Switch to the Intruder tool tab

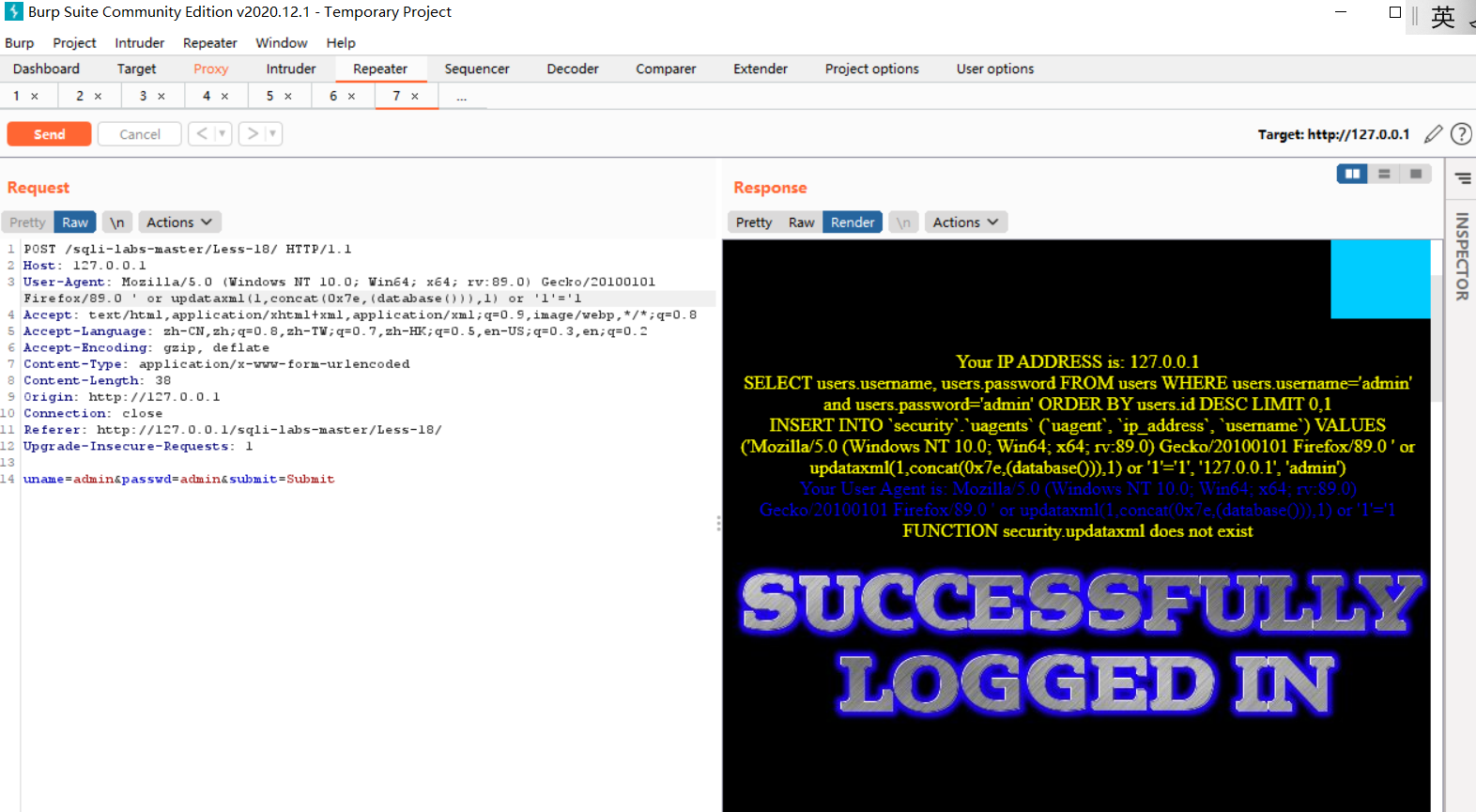[291, 69]
